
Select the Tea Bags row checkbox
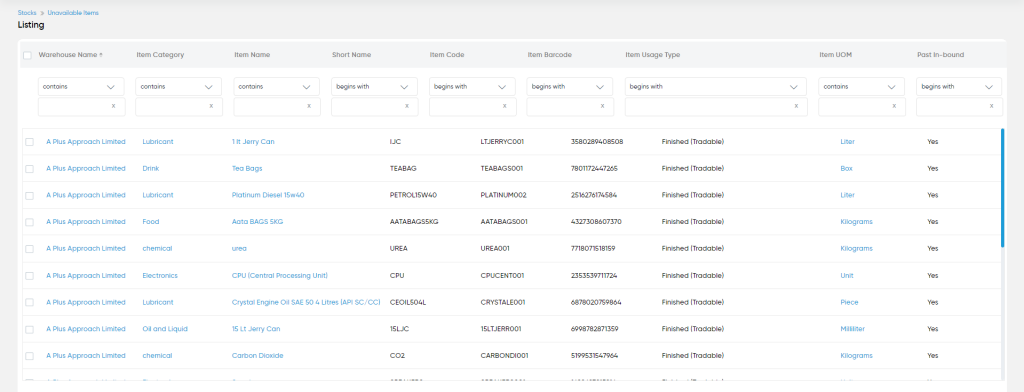pyautogui.click(x=29, y=169)
